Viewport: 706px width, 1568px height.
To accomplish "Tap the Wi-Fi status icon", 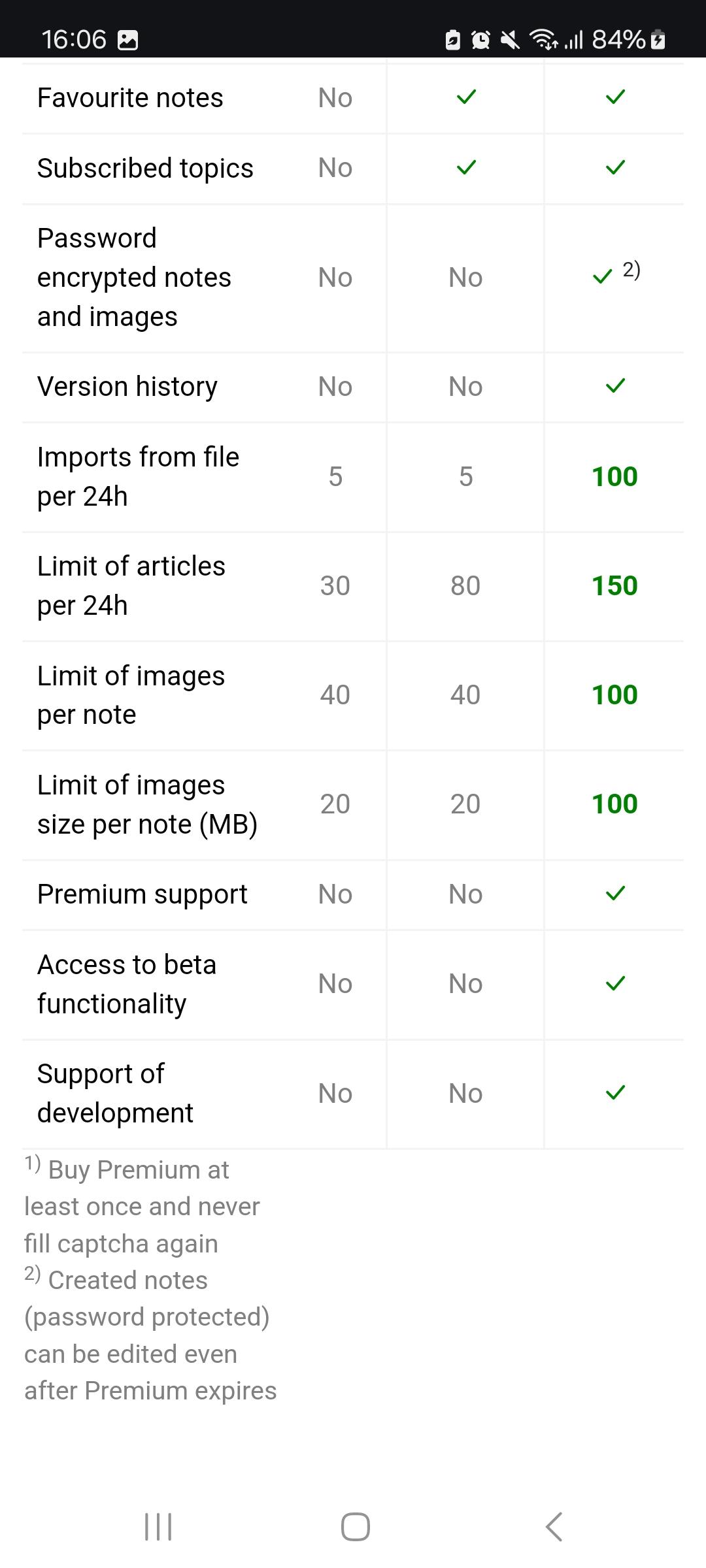I will point(543,40).
